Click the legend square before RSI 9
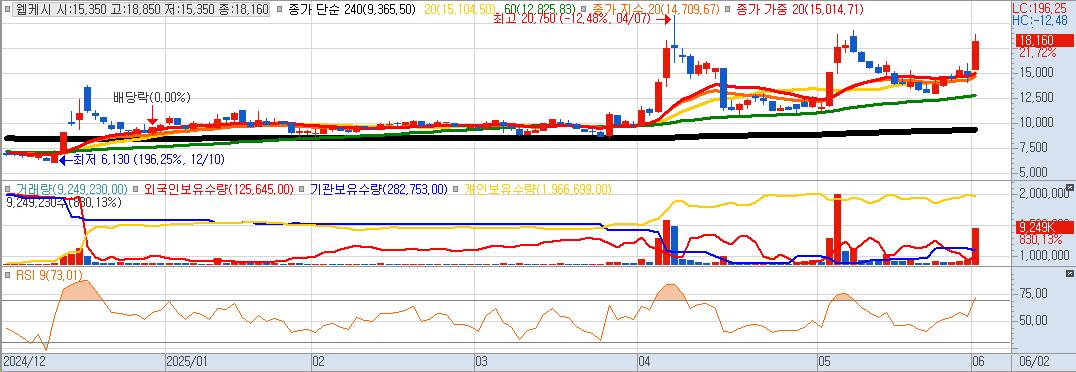The image size is (1076, 372). [7, 275]
